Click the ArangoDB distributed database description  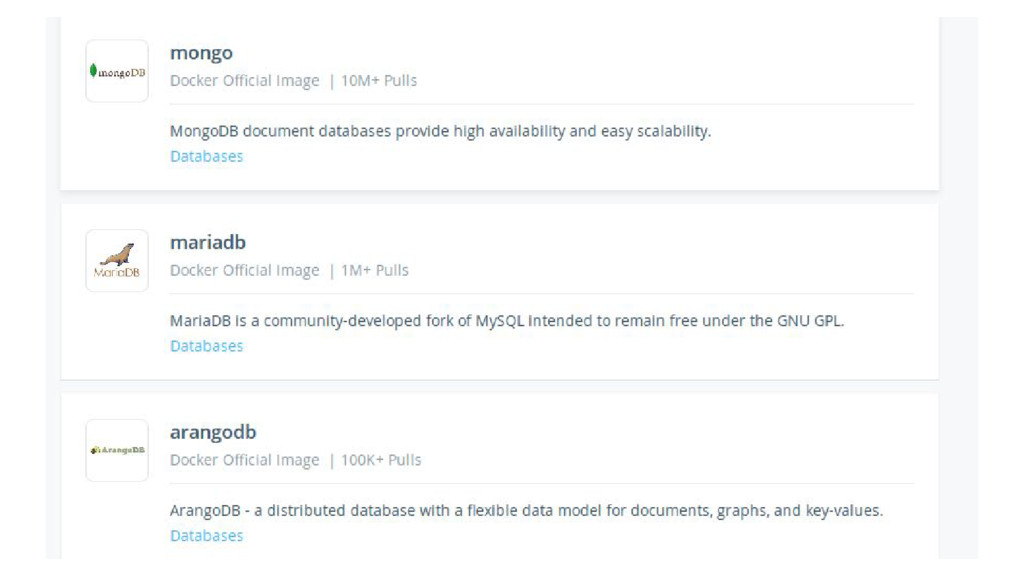526,511
